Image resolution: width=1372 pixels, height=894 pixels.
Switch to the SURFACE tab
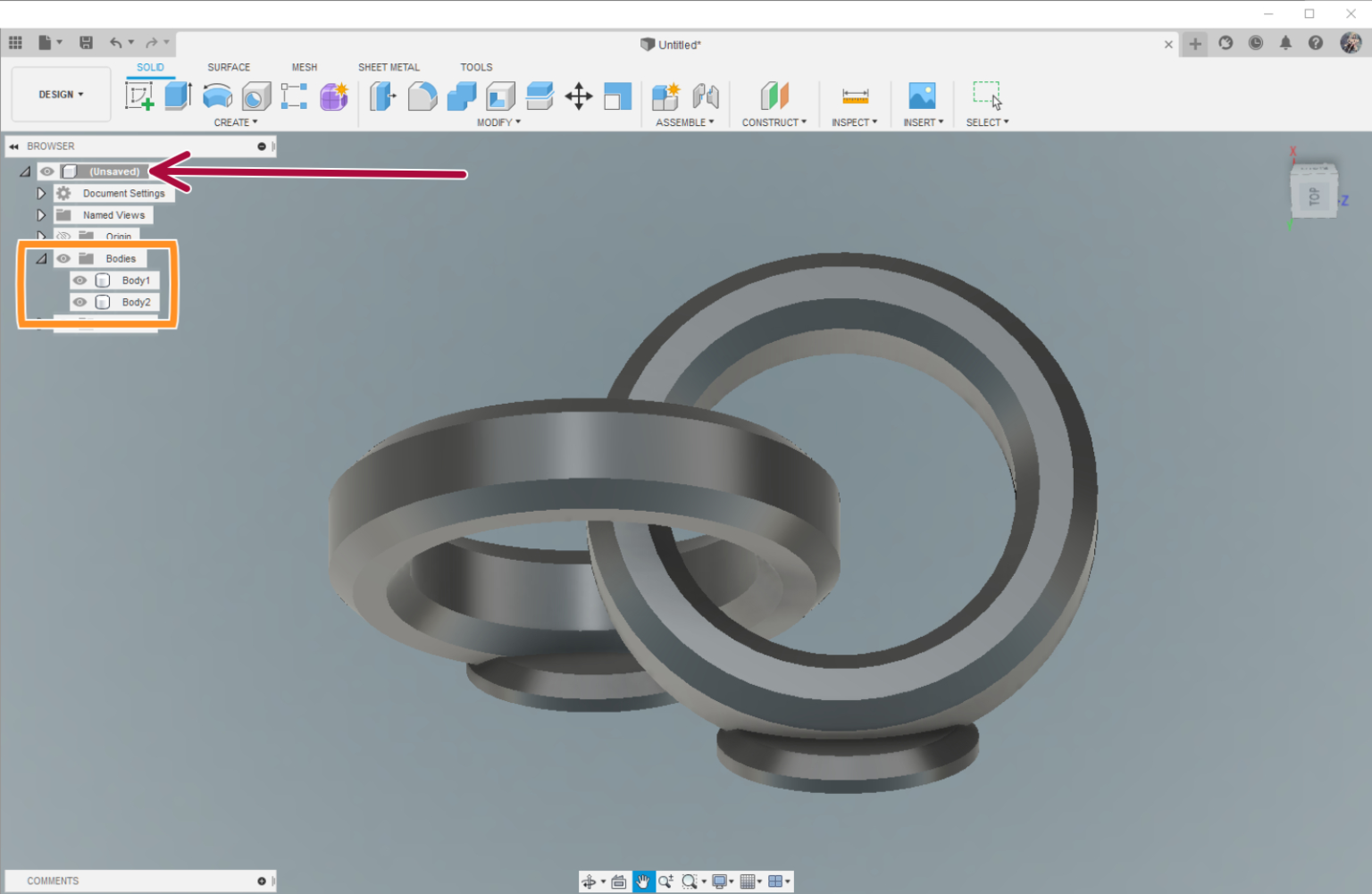[x=229, y=68]
